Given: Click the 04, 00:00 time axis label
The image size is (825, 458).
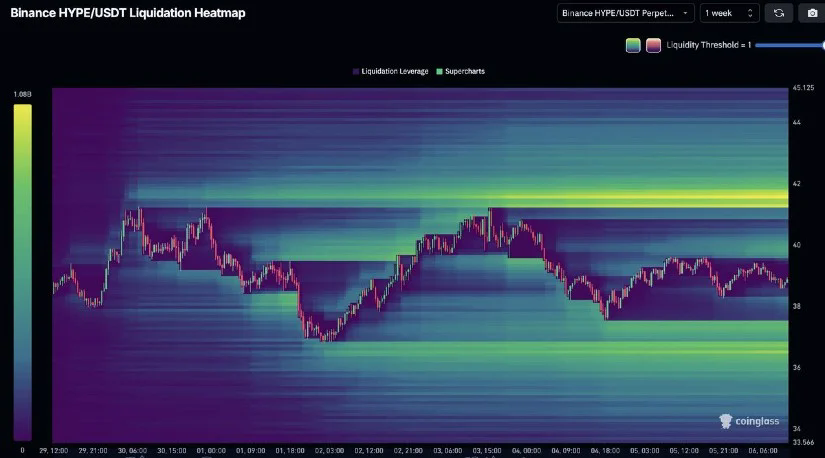Looking at the screenshot, I should [526, 451].
